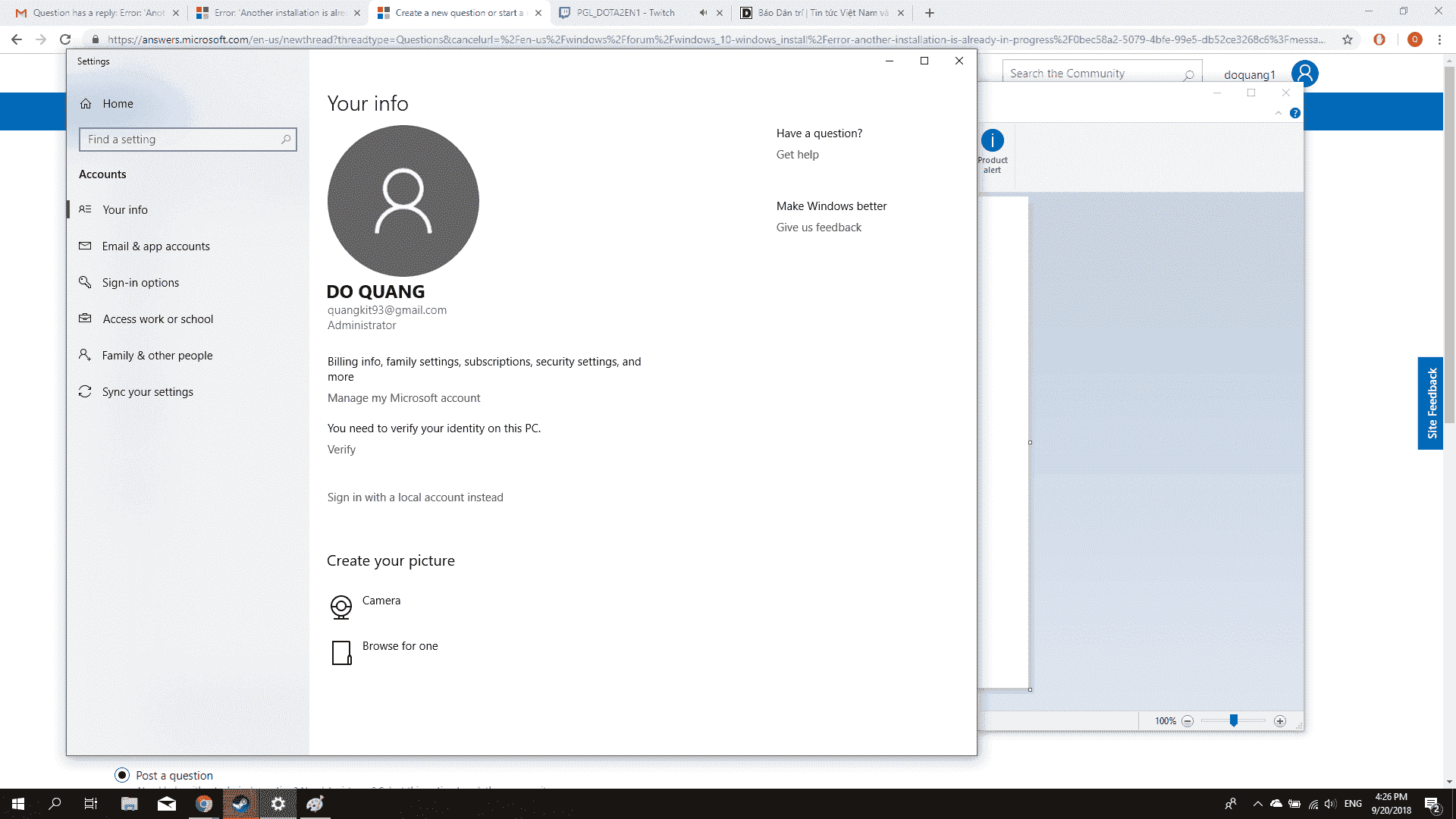Click Manage my Microsoft account link
Image resolution: width=1456 pixels, height=819 pixels.
(403, 398)
